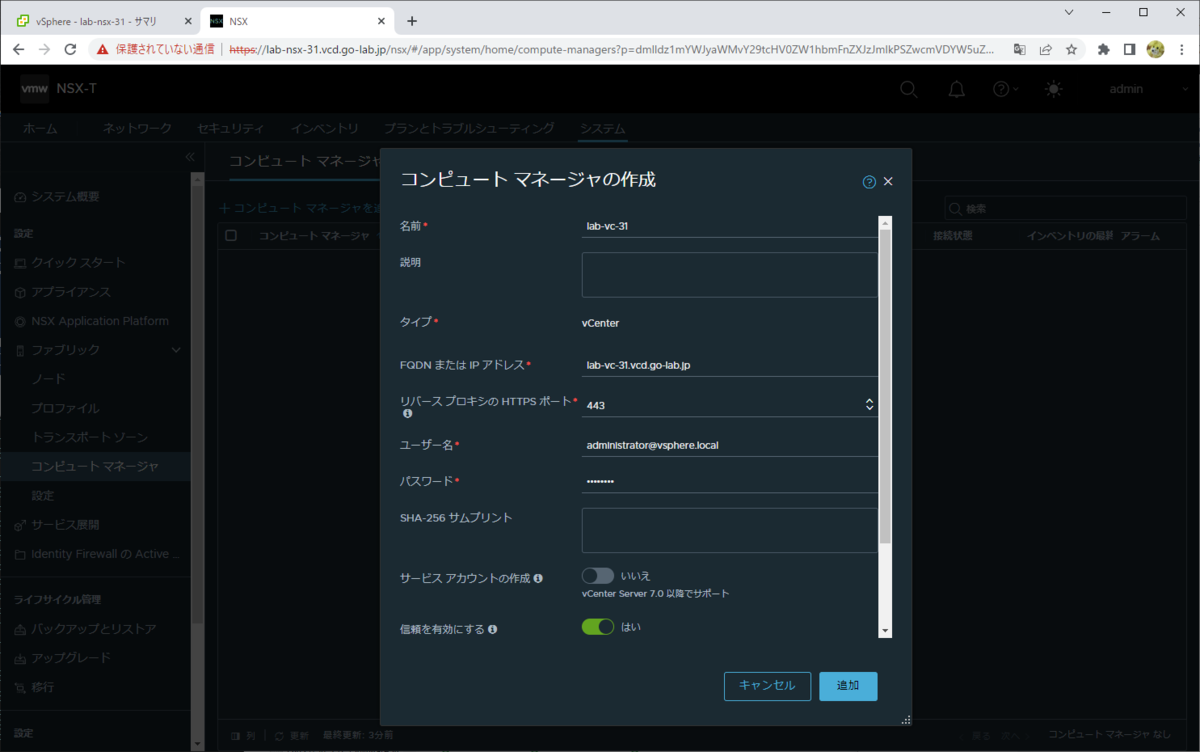The width and height of the screenshot is (1200, 752).
Task: Click the NSX-T search magnifier icon
Action: pyautogui.click(x=908, y=89)
